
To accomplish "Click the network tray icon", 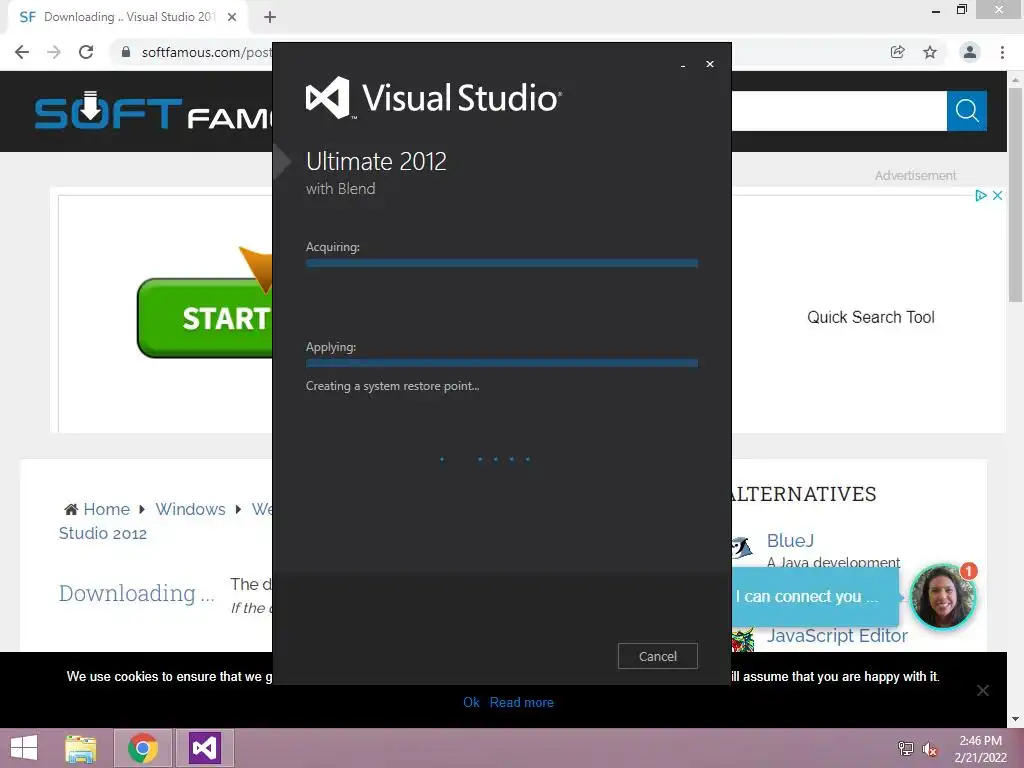I will point(906,748).
